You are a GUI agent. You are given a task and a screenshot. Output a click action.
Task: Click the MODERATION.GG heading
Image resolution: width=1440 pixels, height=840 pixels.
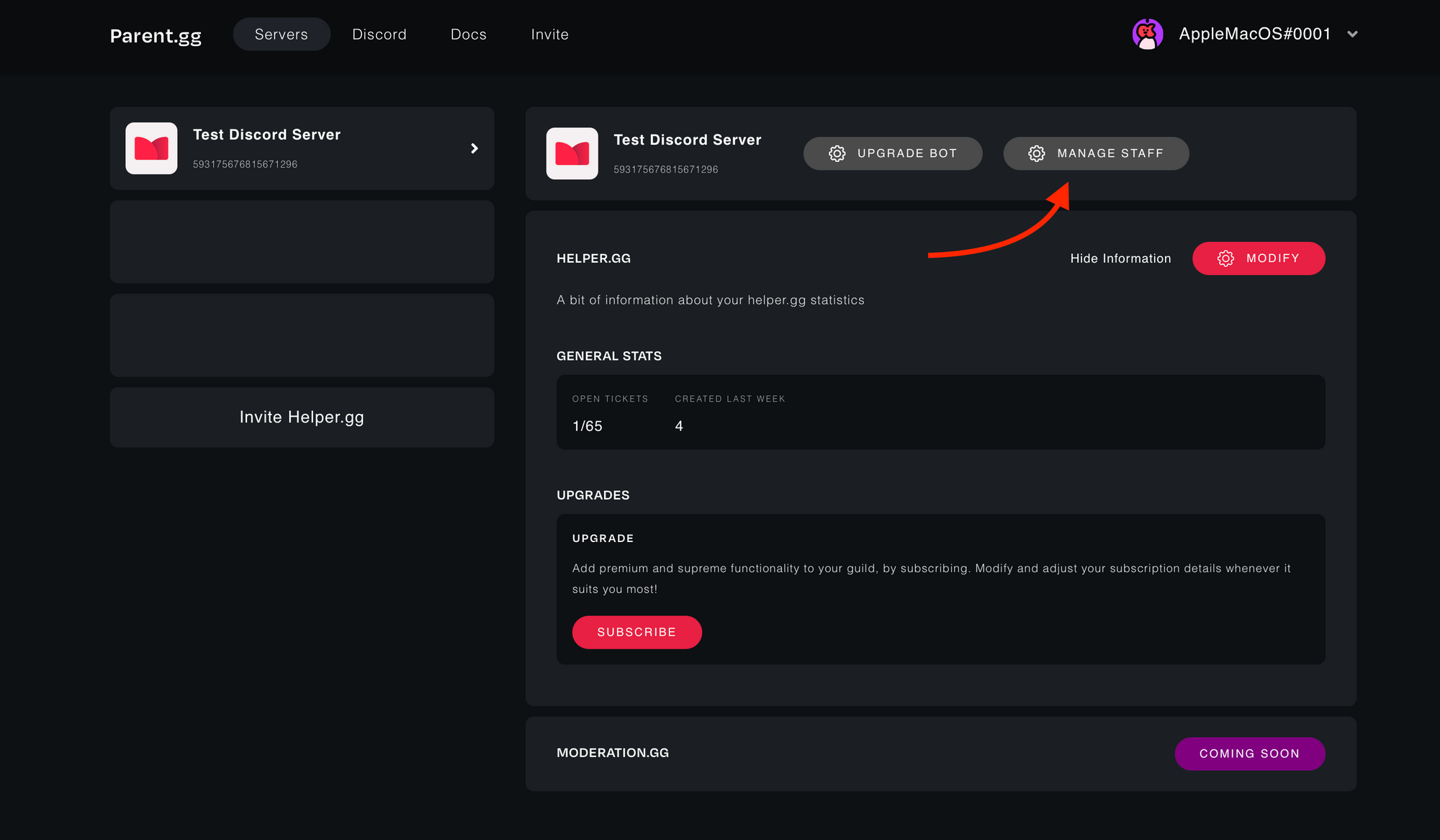tap(613, 753)
